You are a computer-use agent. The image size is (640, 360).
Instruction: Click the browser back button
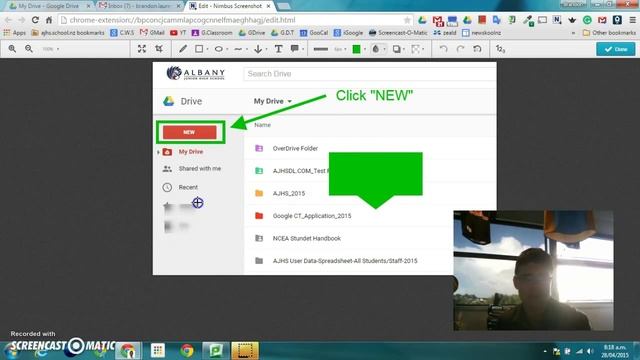(x=8, y=20)
